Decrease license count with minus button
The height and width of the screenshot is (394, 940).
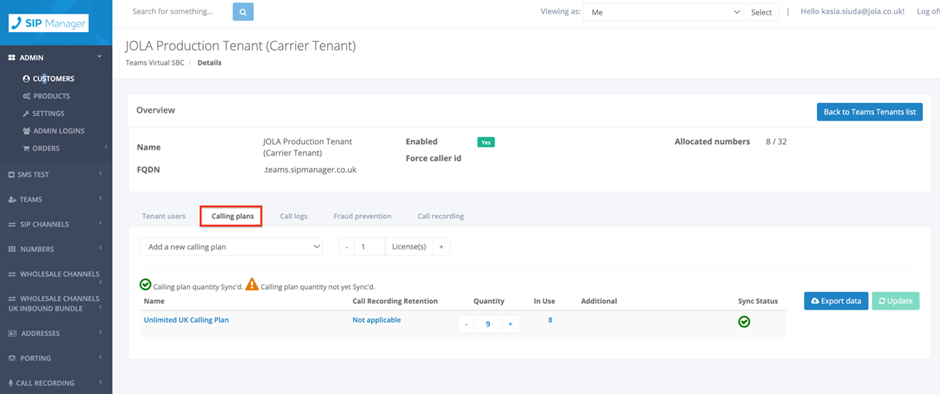click(347, 246)
